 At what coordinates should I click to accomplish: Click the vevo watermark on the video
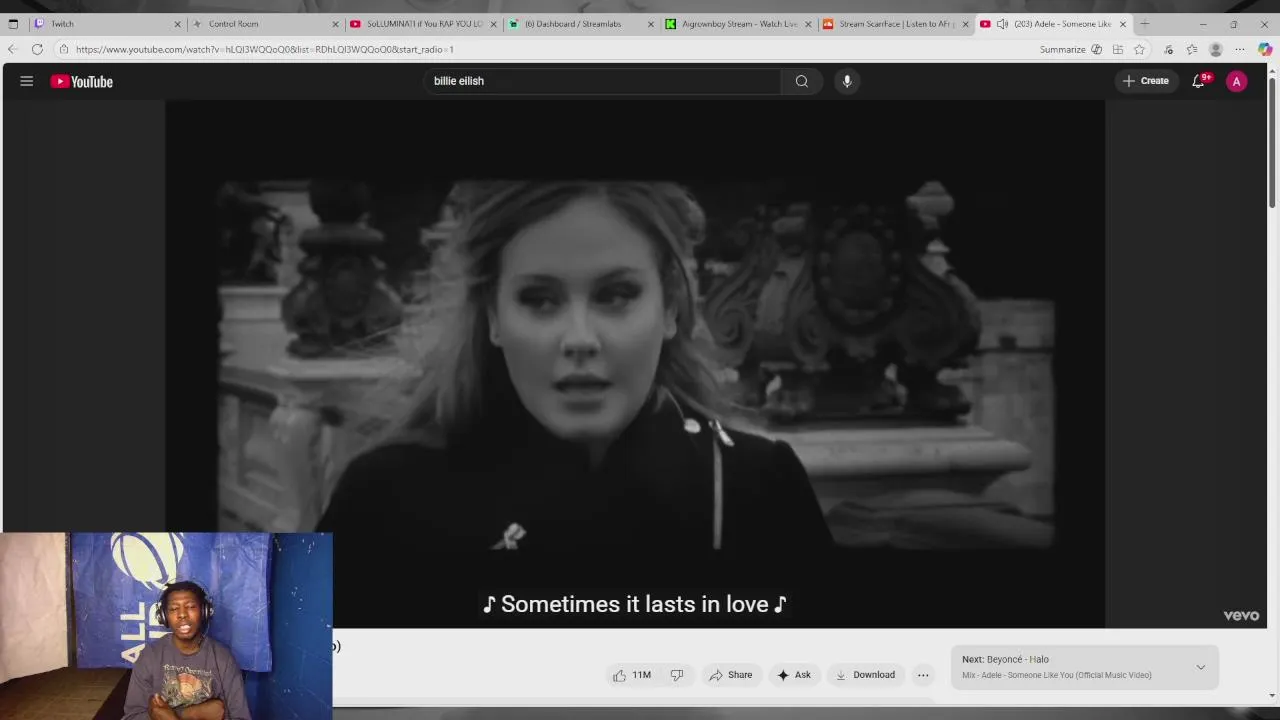(1241, 615)
